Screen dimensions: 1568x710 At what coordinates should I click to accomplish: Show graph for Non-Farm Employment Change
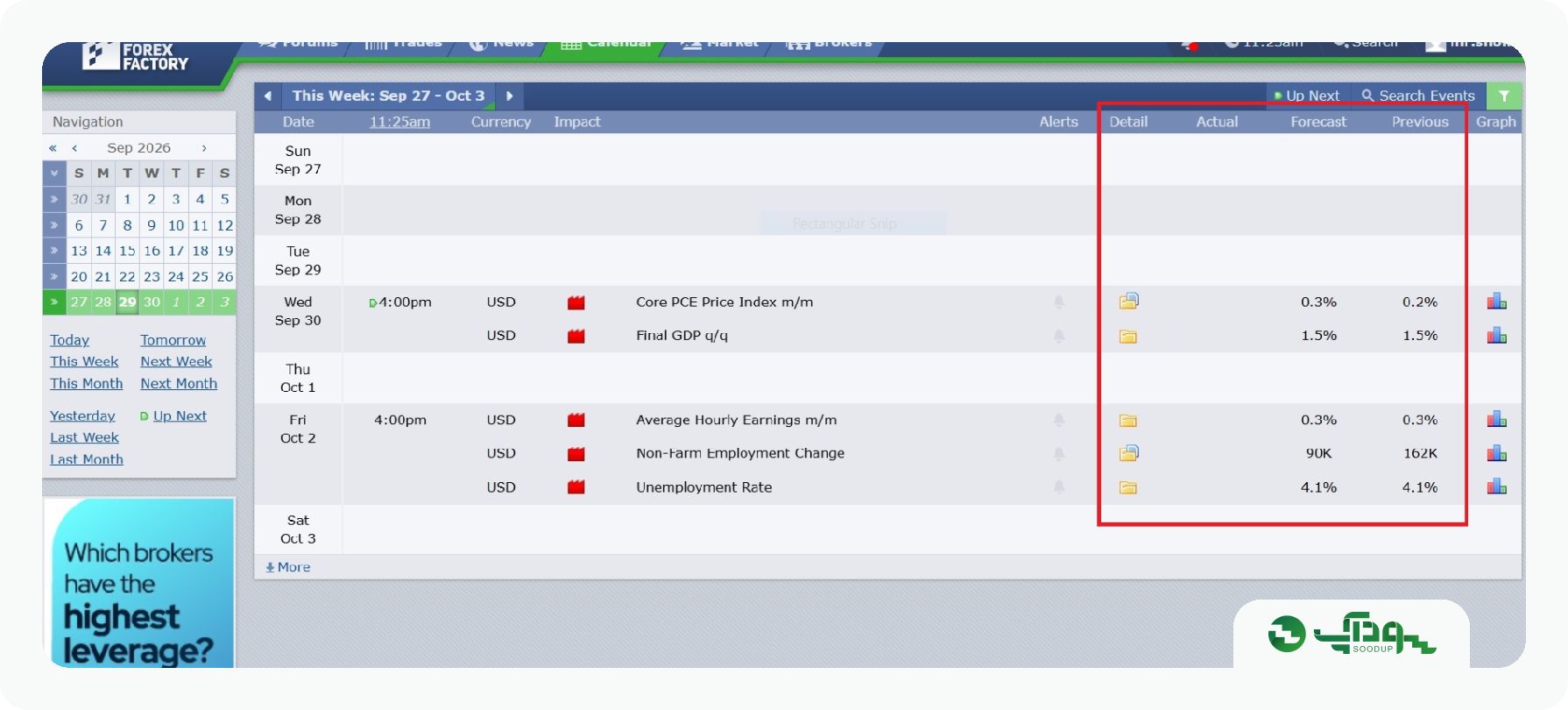pyautogui.click(x=1496, y=453)
